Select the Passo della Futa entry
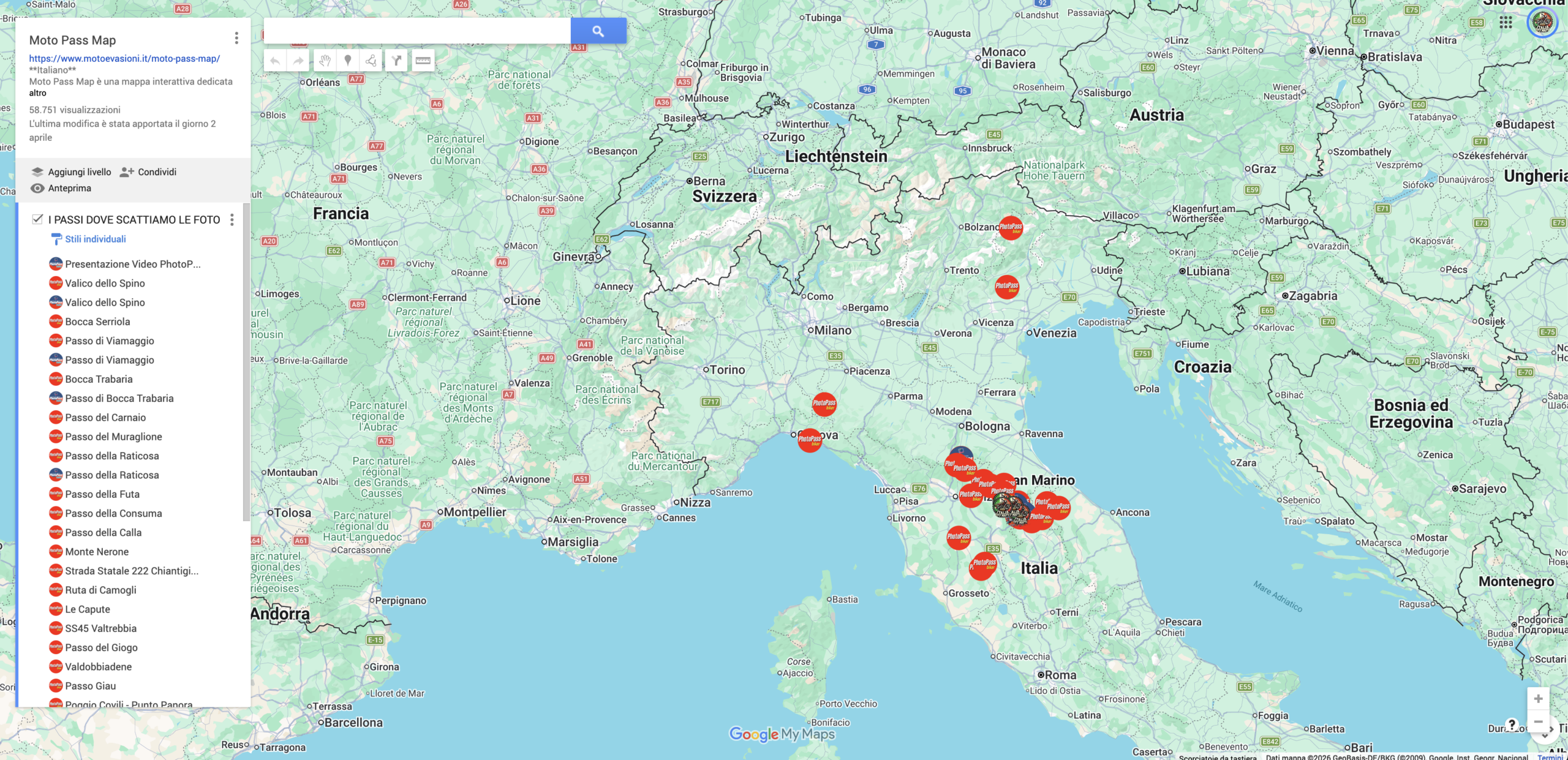Image resolution: width=1568 pixels, height=760 pixels. coord(102,494)
